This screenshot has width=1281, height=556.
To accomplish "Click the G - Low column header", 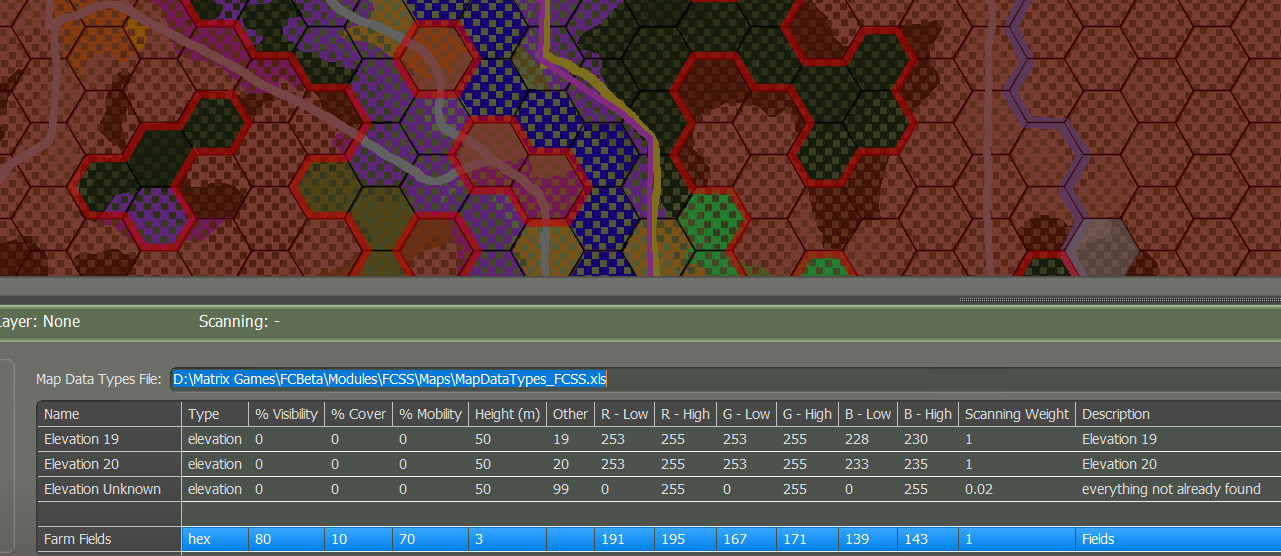I will [x=747, y=414].
